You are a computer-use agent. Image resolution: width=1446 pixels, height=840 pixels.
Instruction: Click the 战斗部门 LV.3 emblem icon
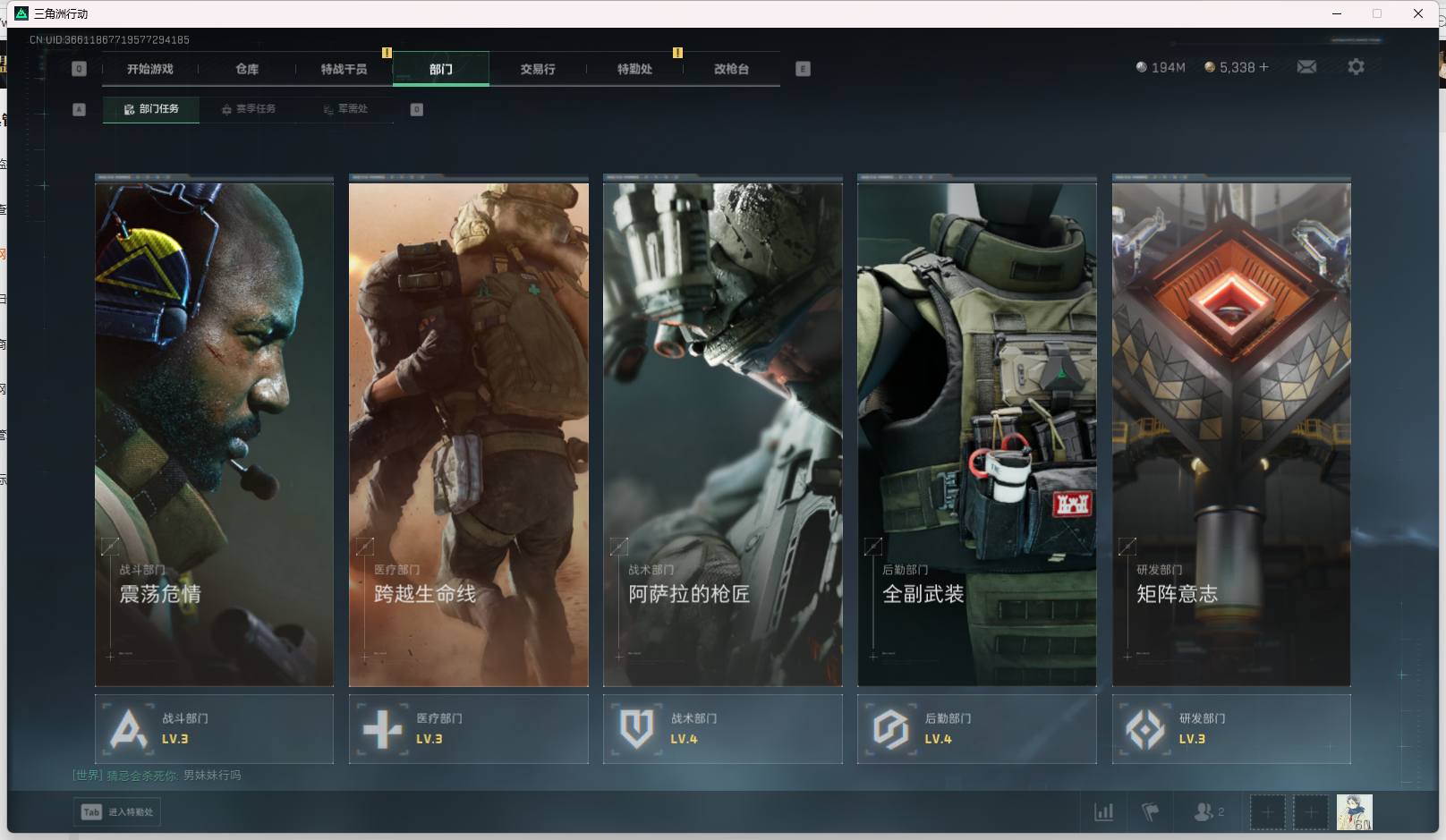coord(128,729)
